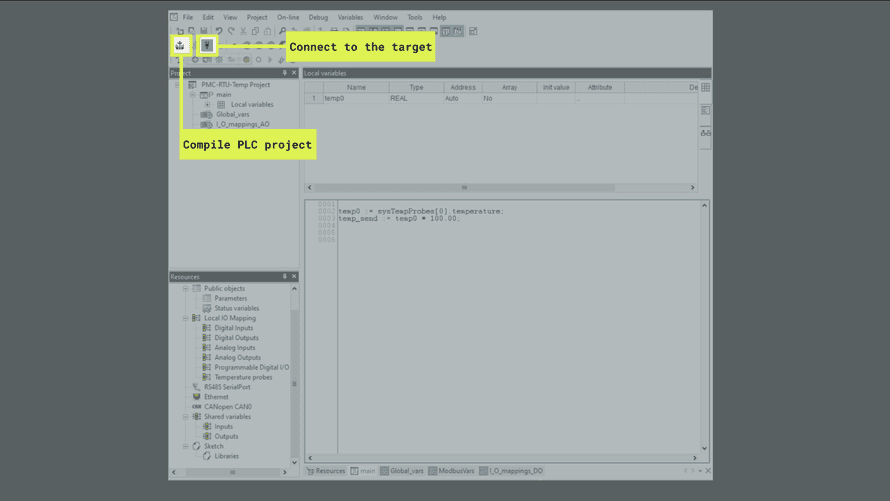The height and width of the screenshot is (501, 890).
Task: Select the Ethernet resource item
Action: point(216,397)
